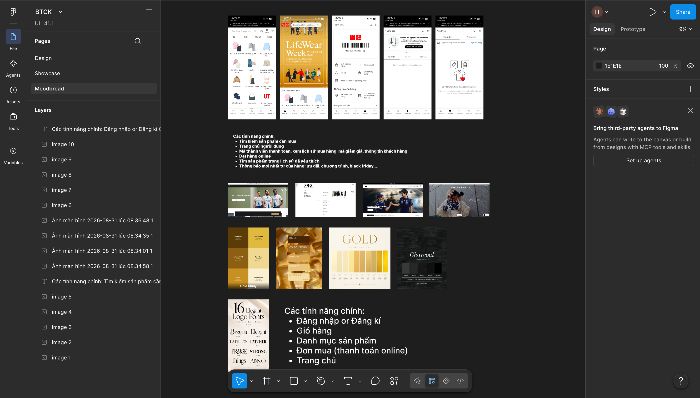The image size is (700, 398).
Task: Collapse the left panel with minimize UI toggle
Action: (x=149, y=11)
